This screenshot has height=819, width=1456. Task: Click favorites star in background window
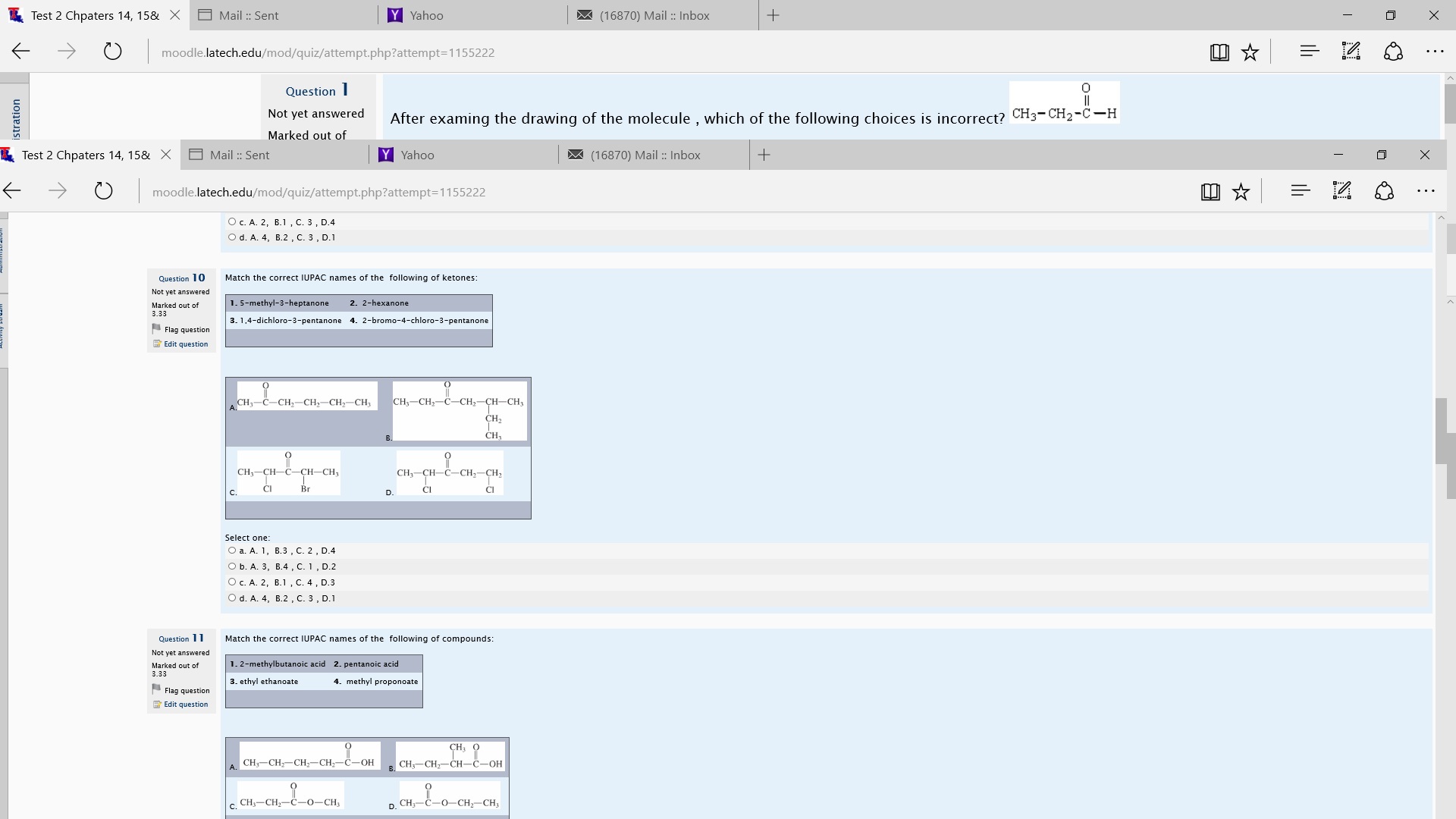[x=1250, y=52]
